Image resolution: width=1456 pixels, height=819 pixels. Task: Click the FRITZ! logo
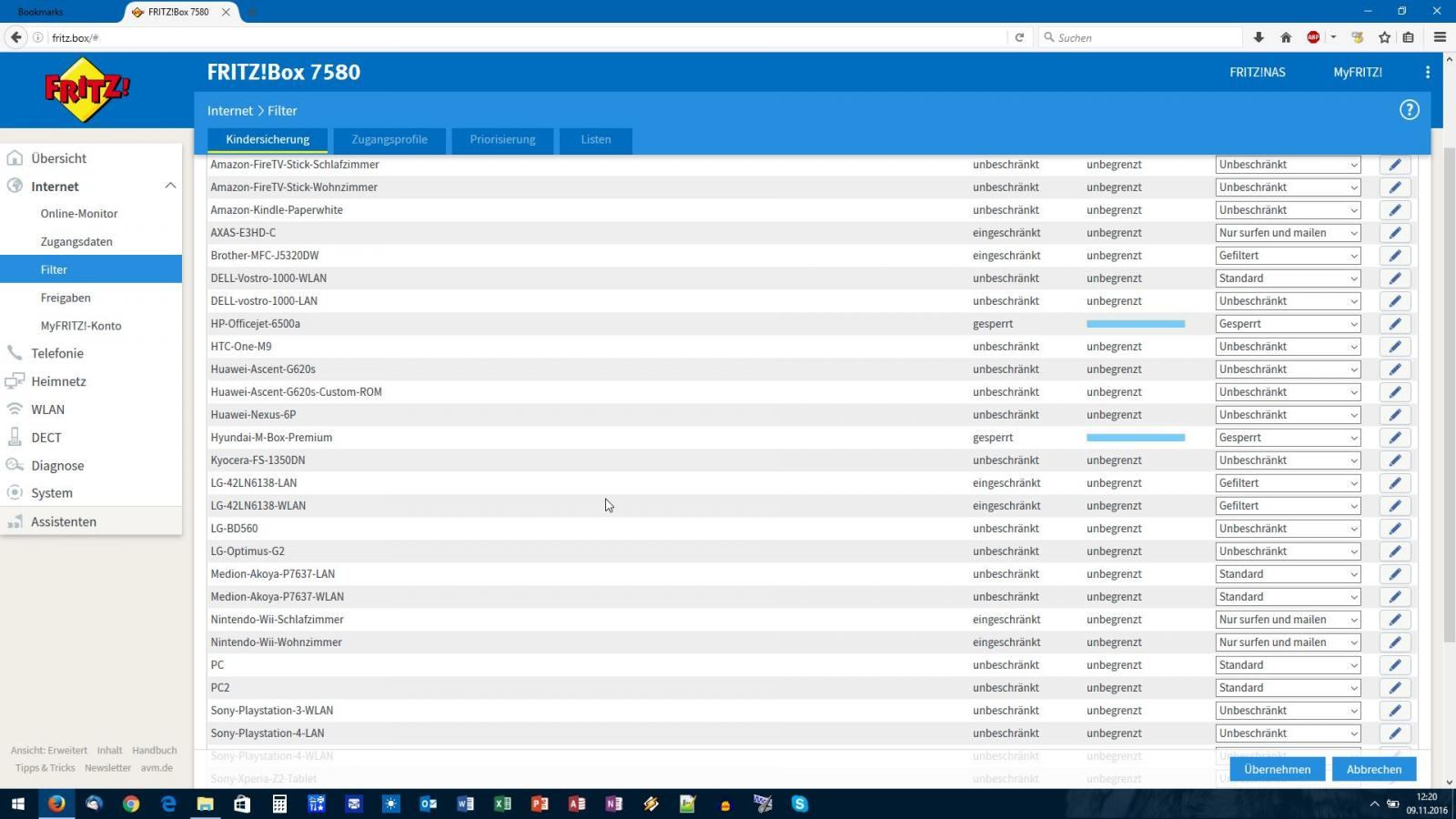pos(87,89)
